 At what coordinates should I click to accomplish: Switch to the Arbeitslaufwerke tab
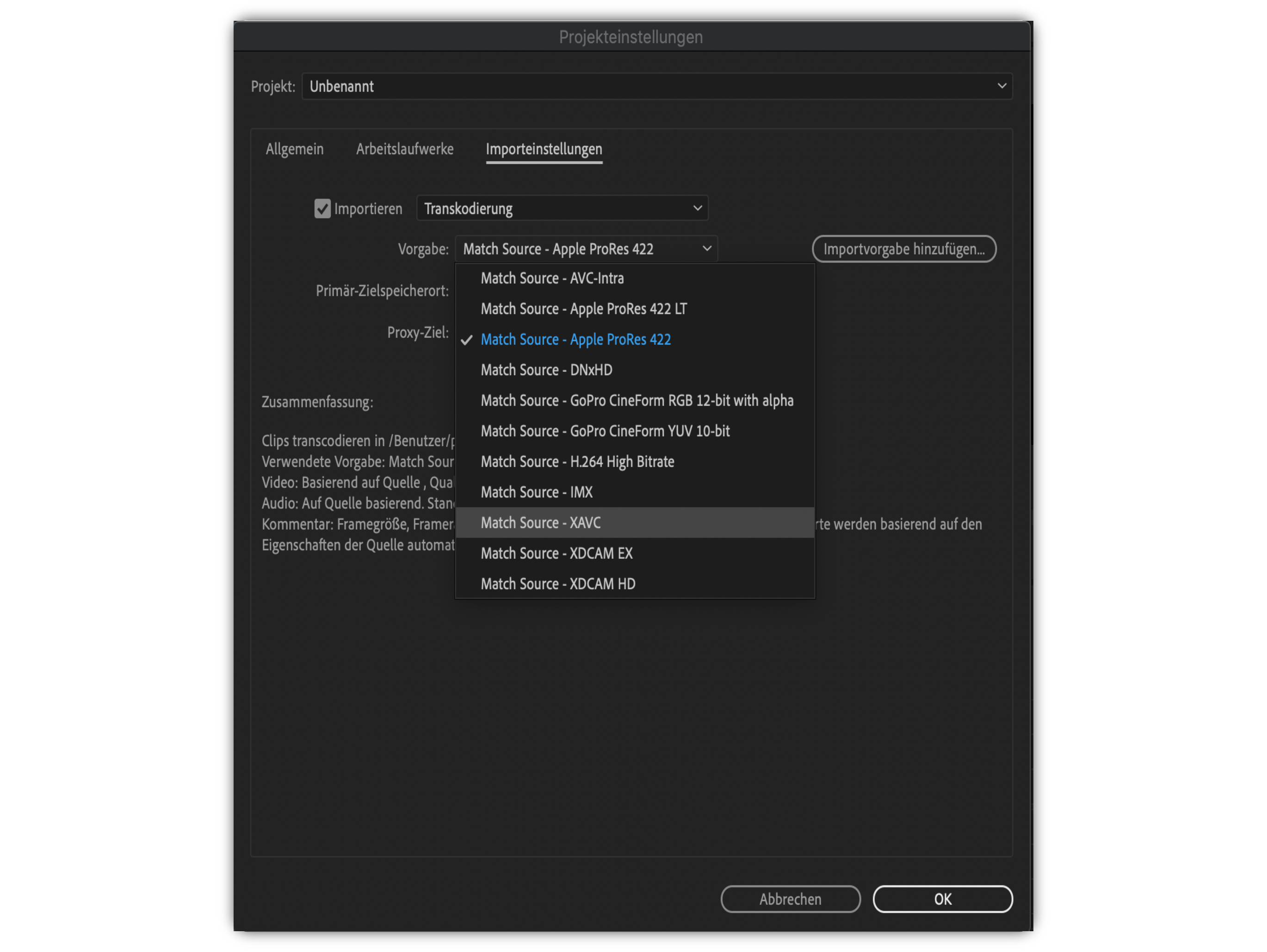point(404,149)
